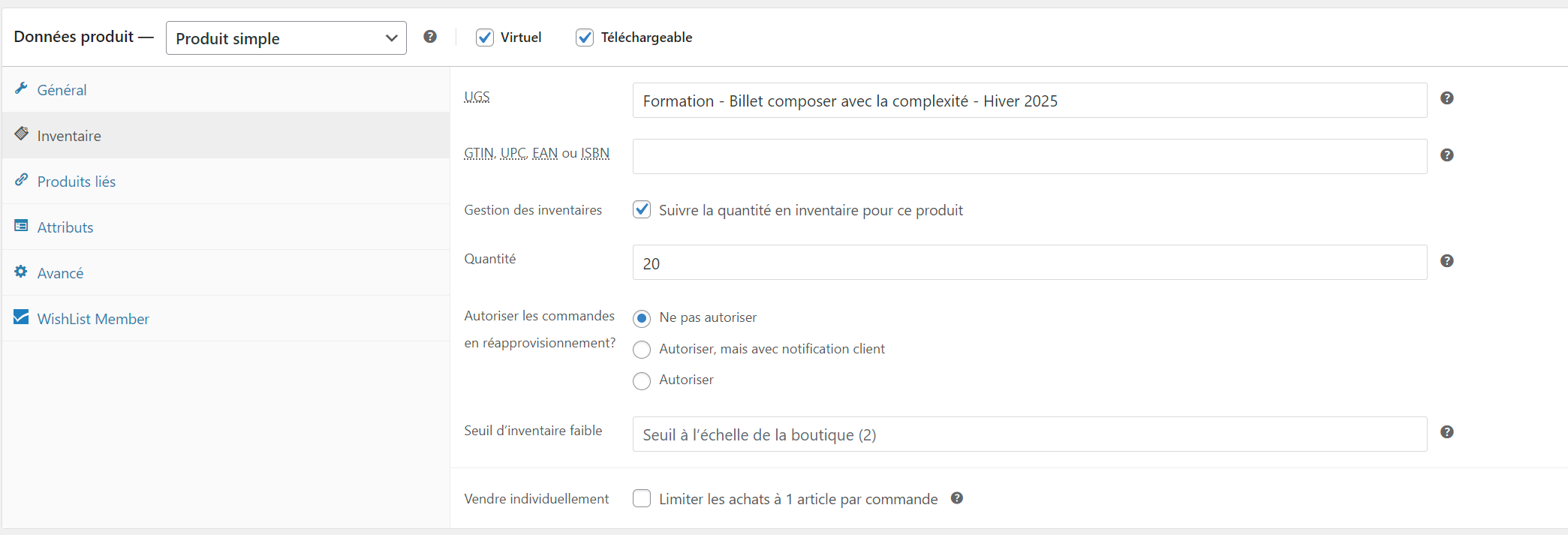Click help icon beside Limiter les achats

click(956, 498)
